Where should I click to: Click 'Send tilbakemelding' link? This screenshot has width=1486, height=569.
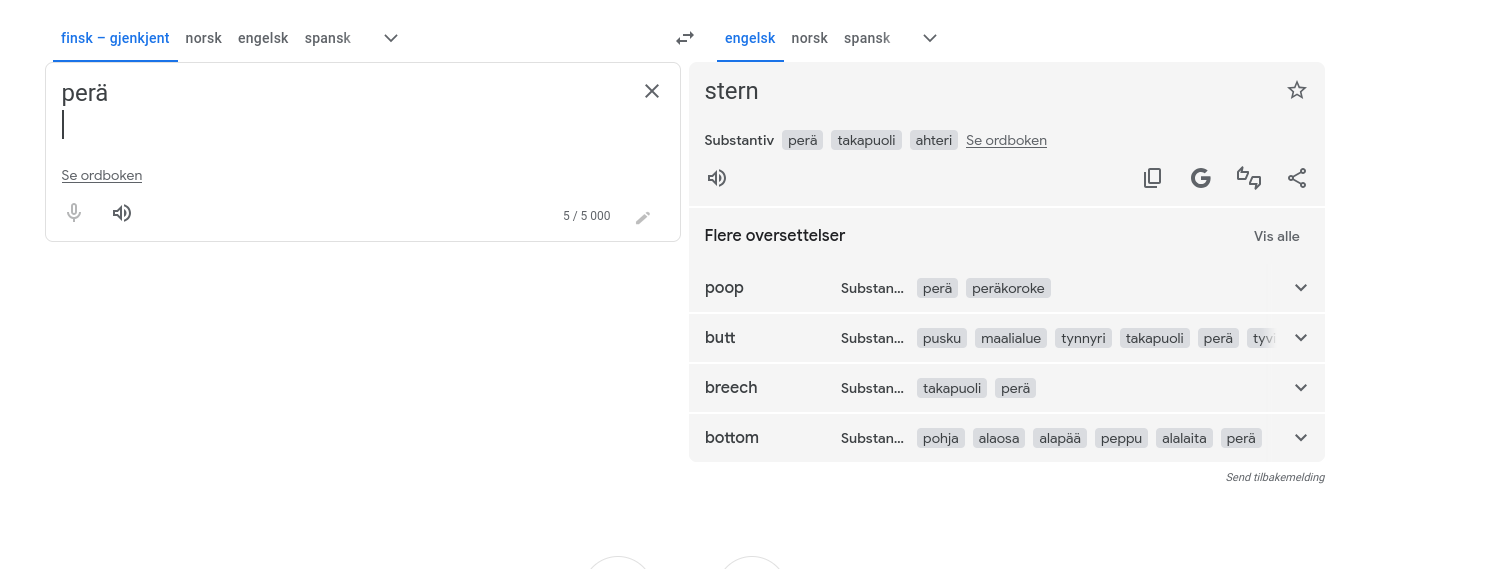pyautogui.click(x=1275, y=477)
